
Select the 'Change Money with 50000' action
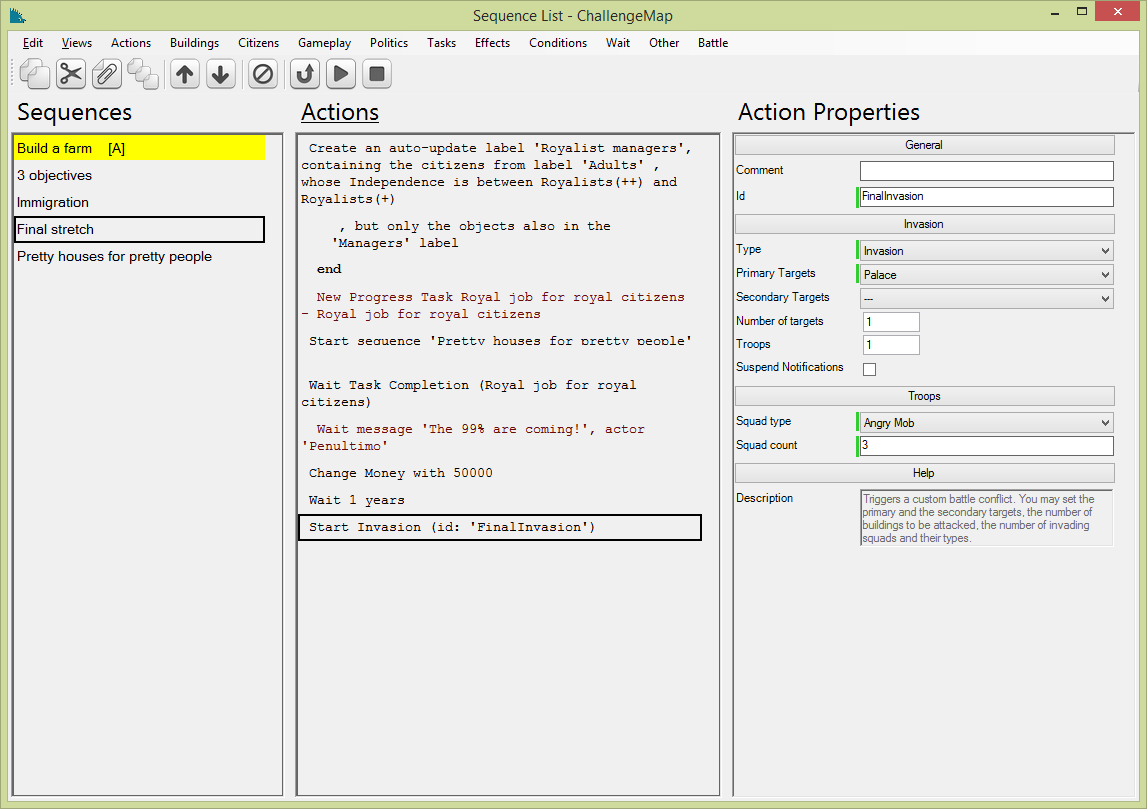pos(400,473)
